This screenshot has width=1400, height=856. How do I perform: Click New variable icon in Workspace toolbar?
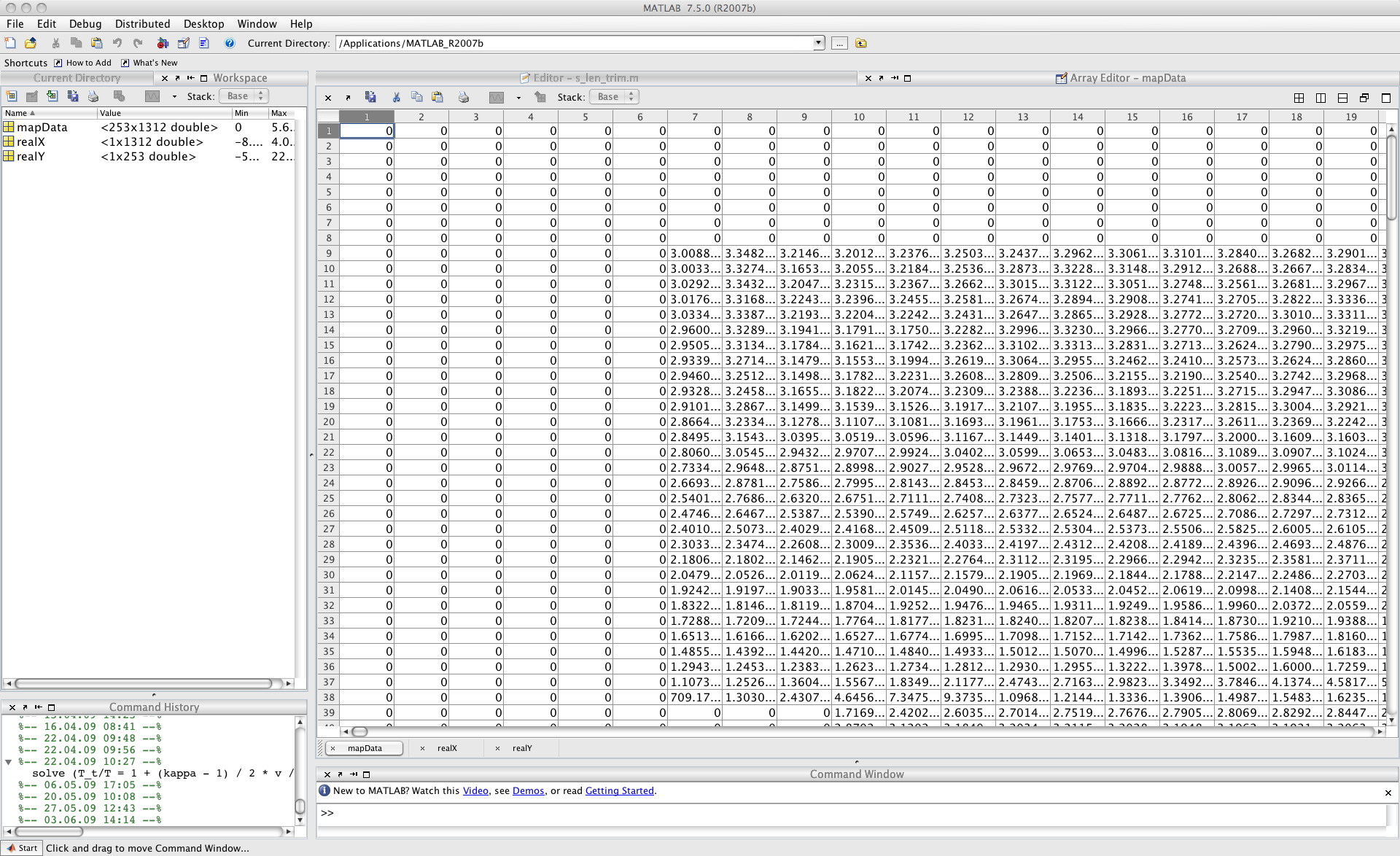point(12,96)
